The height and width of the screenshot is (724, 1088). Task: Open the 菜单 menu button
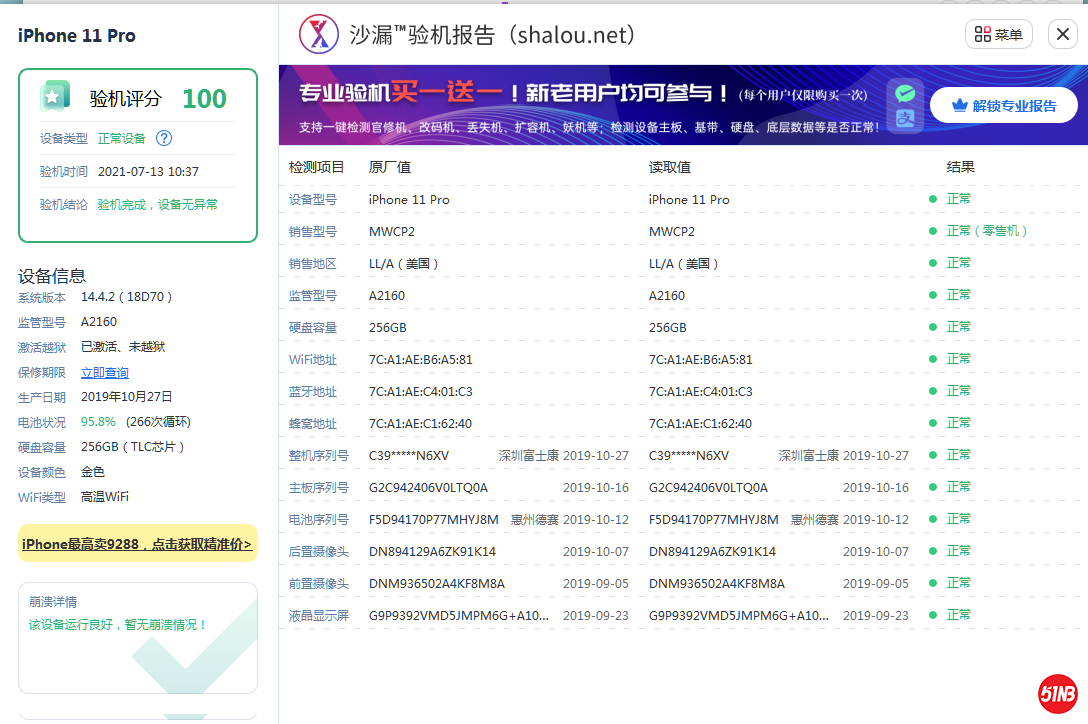pyautogui.click(x=997, y=35)
